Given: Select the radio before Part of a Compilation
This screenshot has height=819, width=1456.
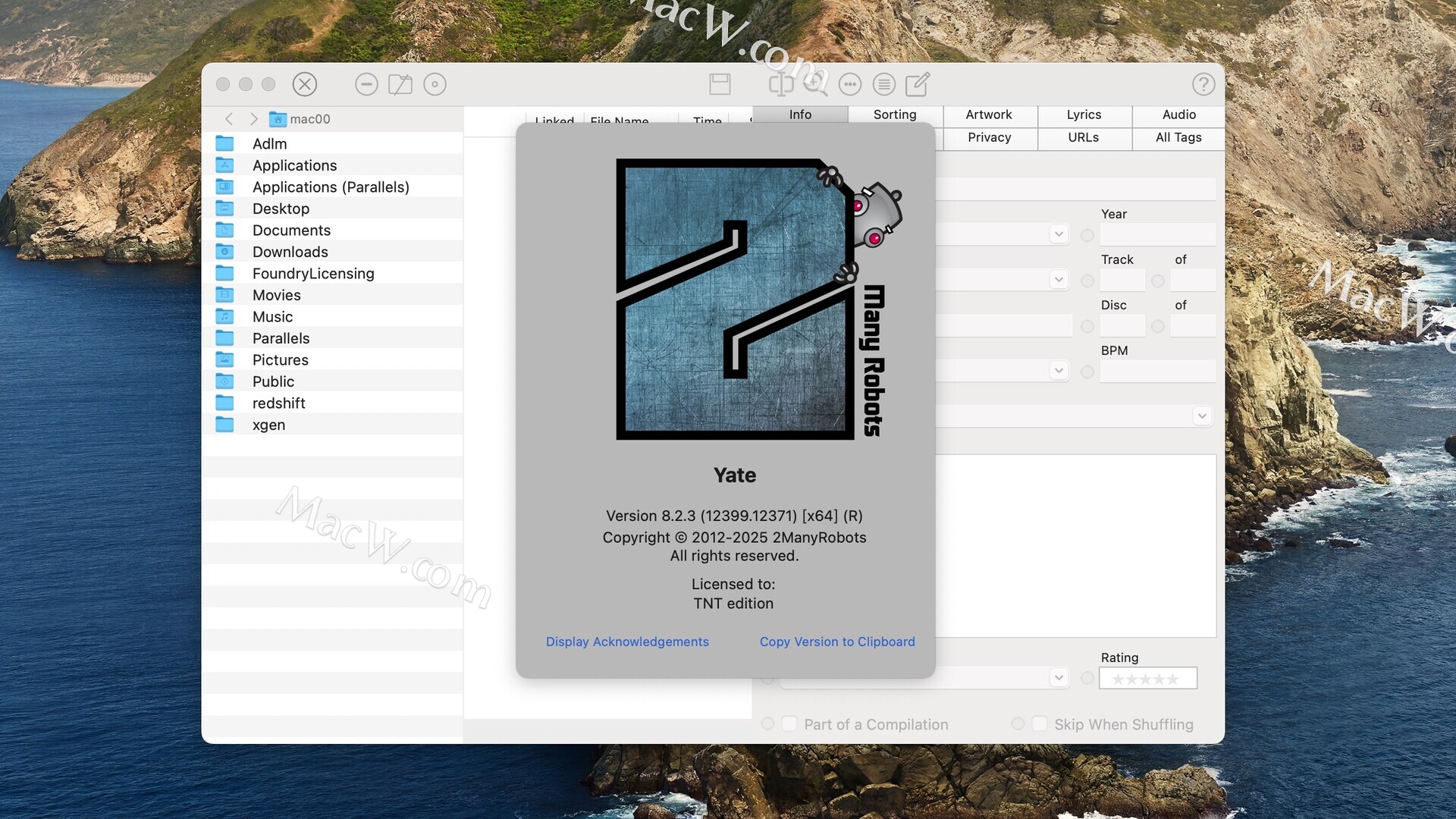Looking at the screenshot, I should (767, 724).
